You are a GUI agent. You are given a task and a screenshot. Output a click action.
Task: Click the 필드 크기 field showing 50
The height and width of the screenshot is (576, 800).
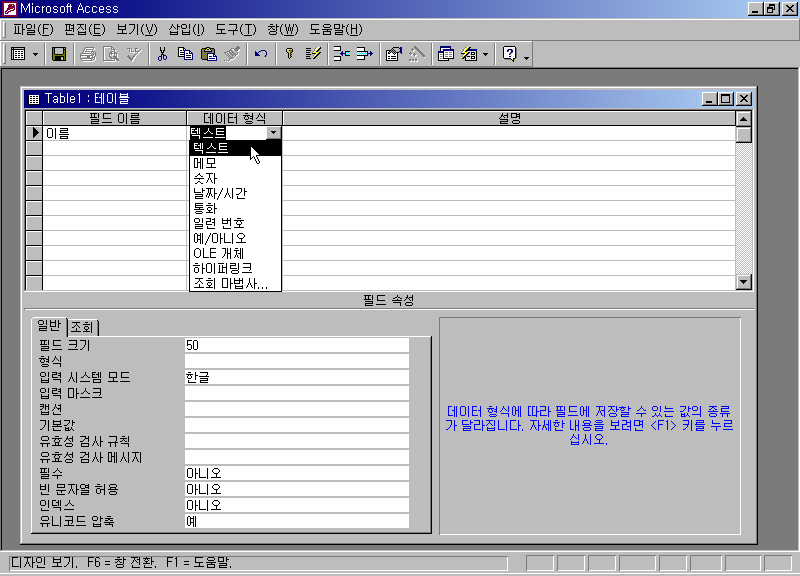coord(296,345)
